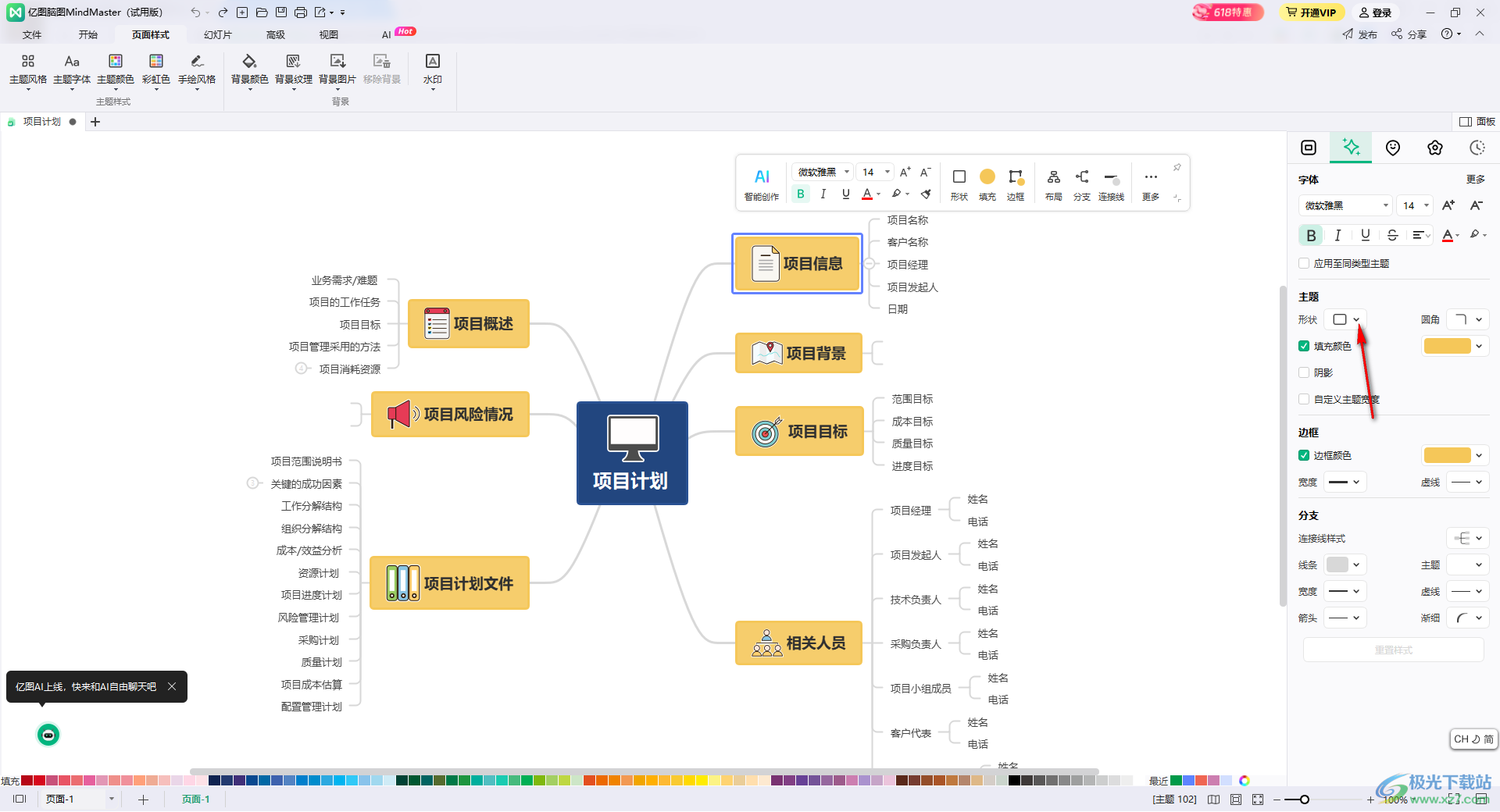Open 布局 layout option in floating toolbar
1500x812 pixels.
pos(1054,184)
